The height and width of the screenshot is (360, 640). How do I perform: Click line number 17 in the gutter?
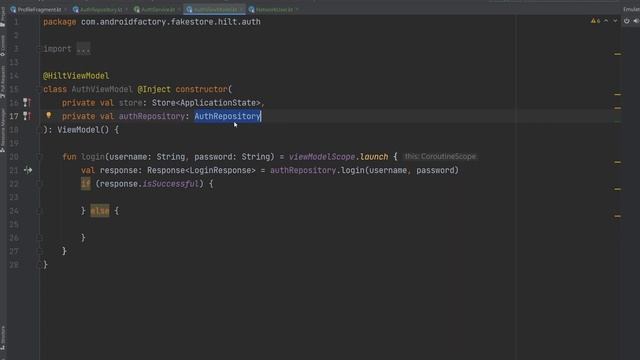click(x=13, y=116)
